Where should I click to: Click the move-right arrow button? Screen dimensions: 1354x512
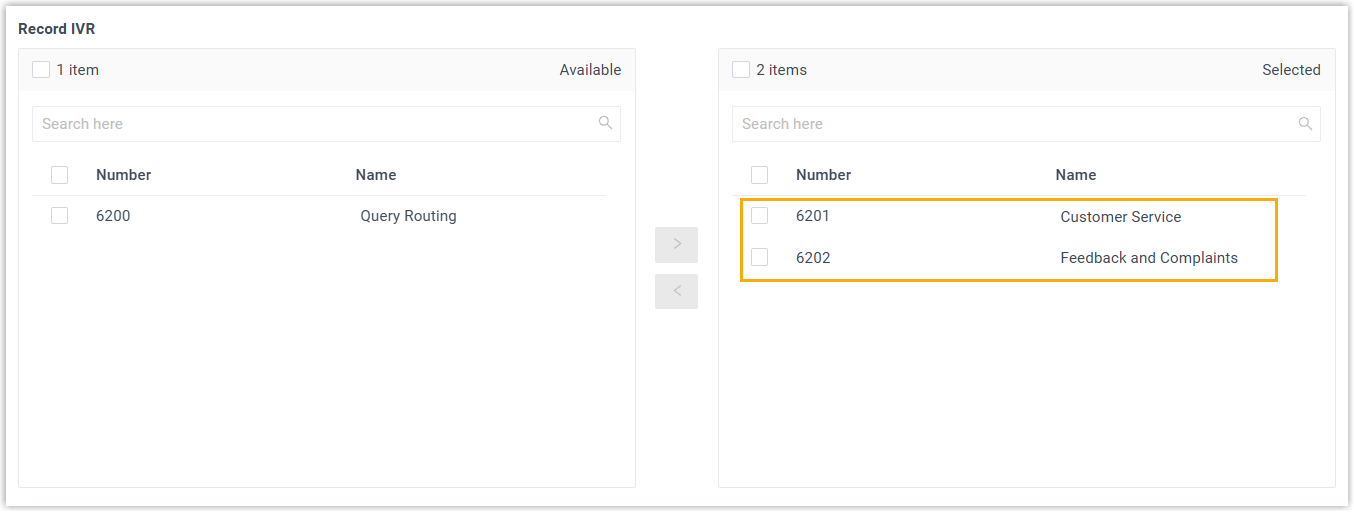[x=676, y=244]
